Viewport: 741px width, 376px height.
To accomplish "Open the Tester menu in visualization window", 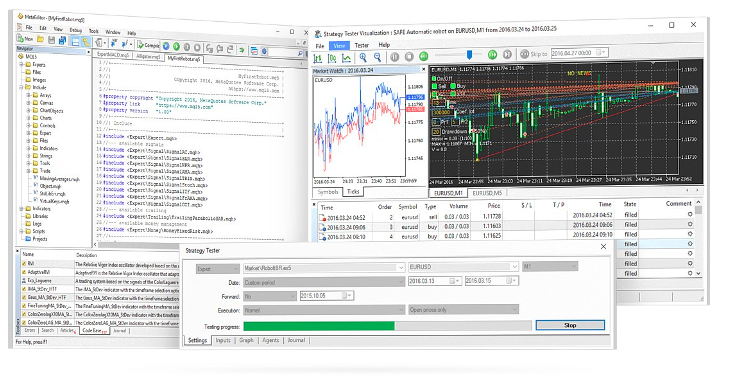I will click(362, 45).
